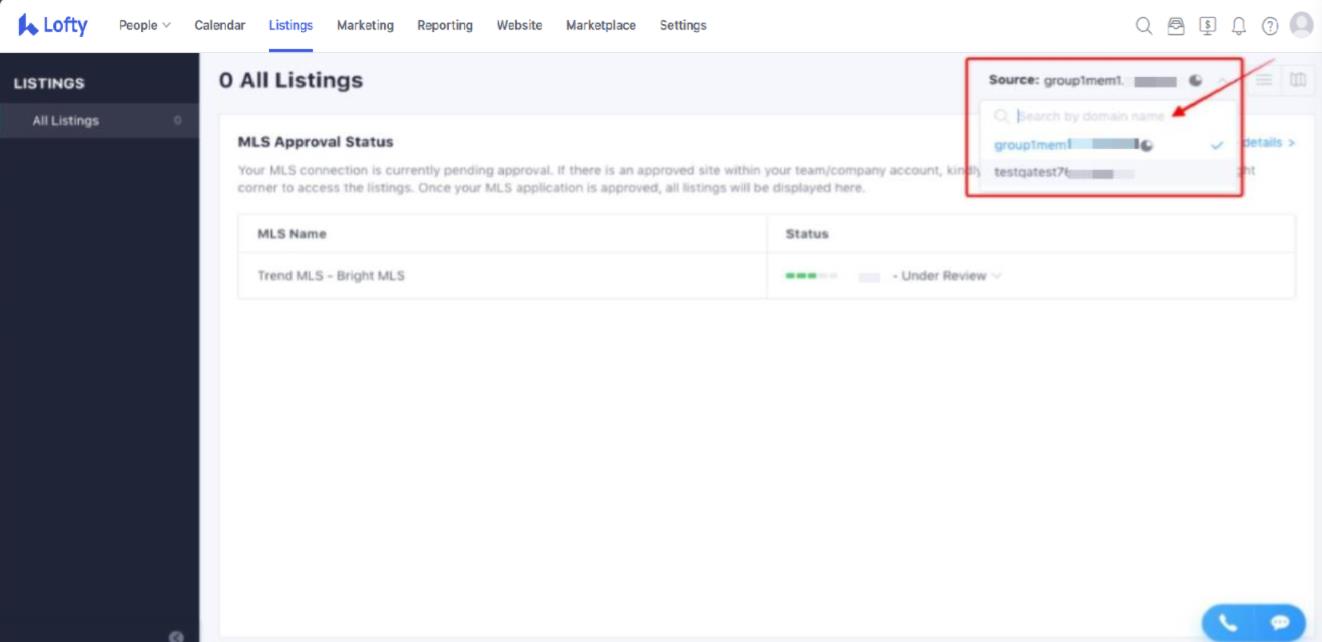
Task: Select All Listings in the sidebar
Action: (66, 121)
